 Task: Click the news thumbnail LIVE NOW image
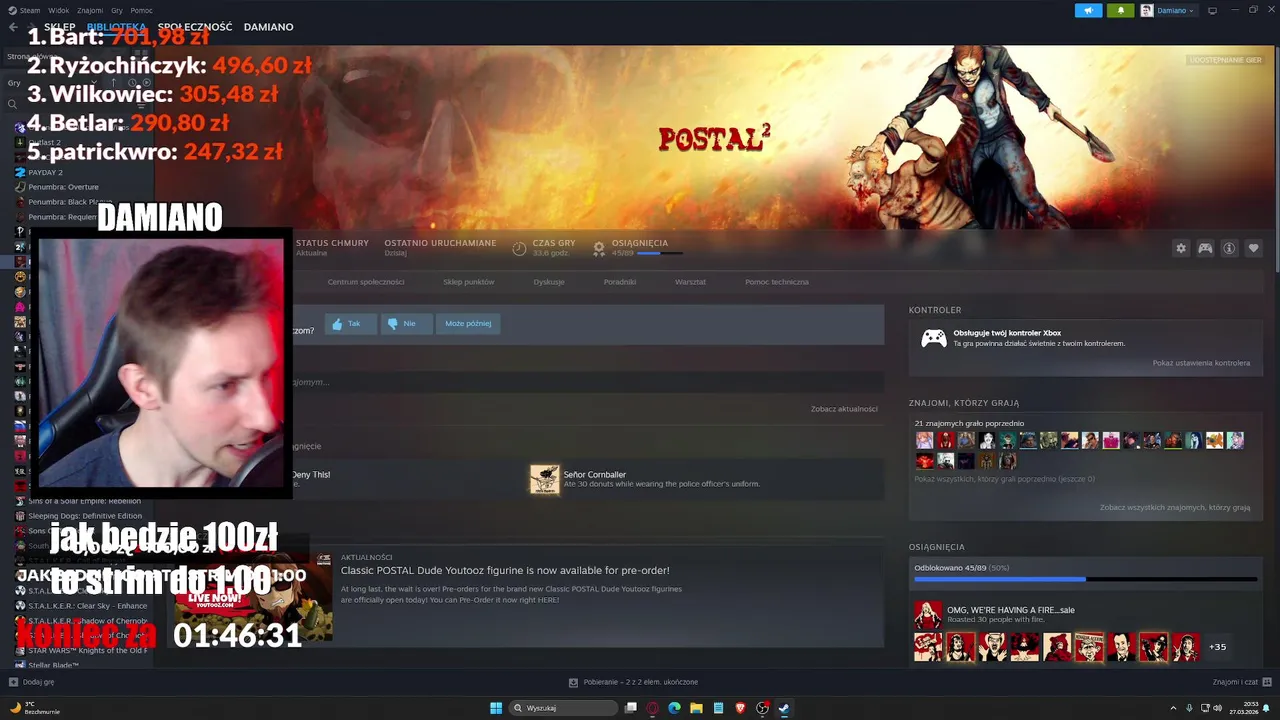[x=253, y=597]
